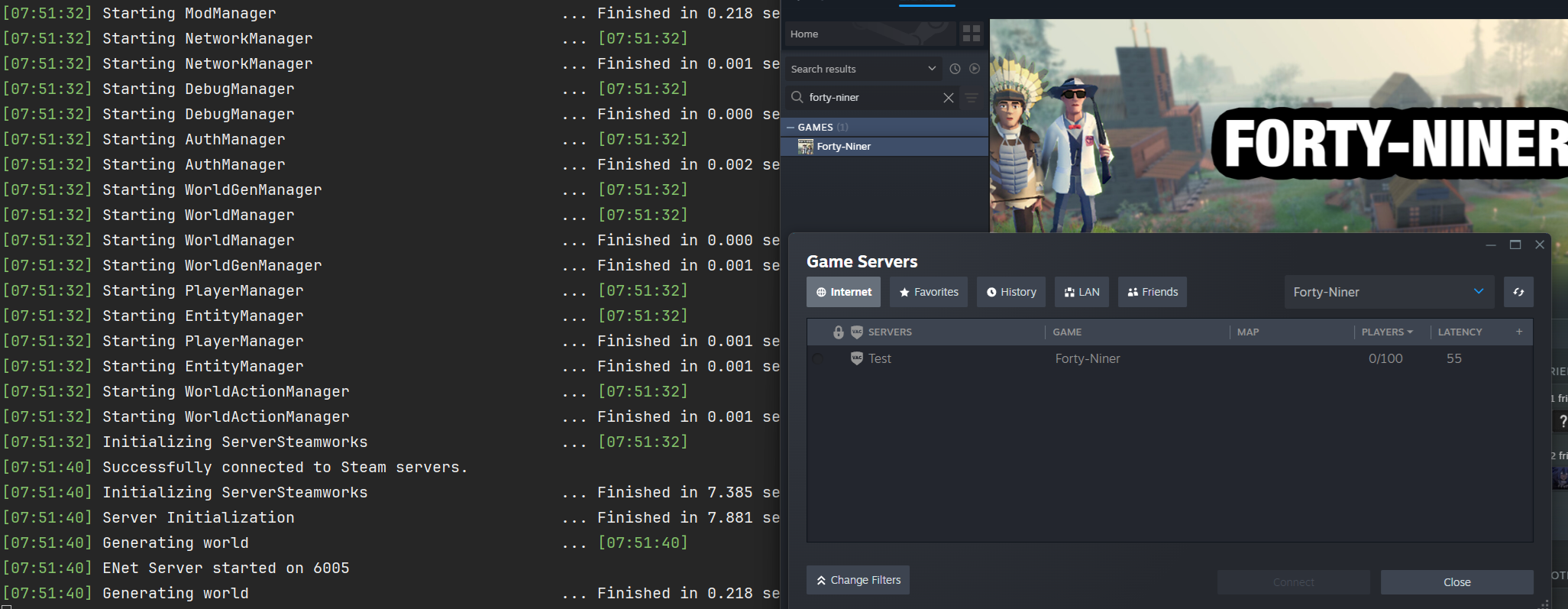1568x609 pixels.
Task: Click the VAC icon on Test server row
Action: pyautogui.click(x=857, y=358)
